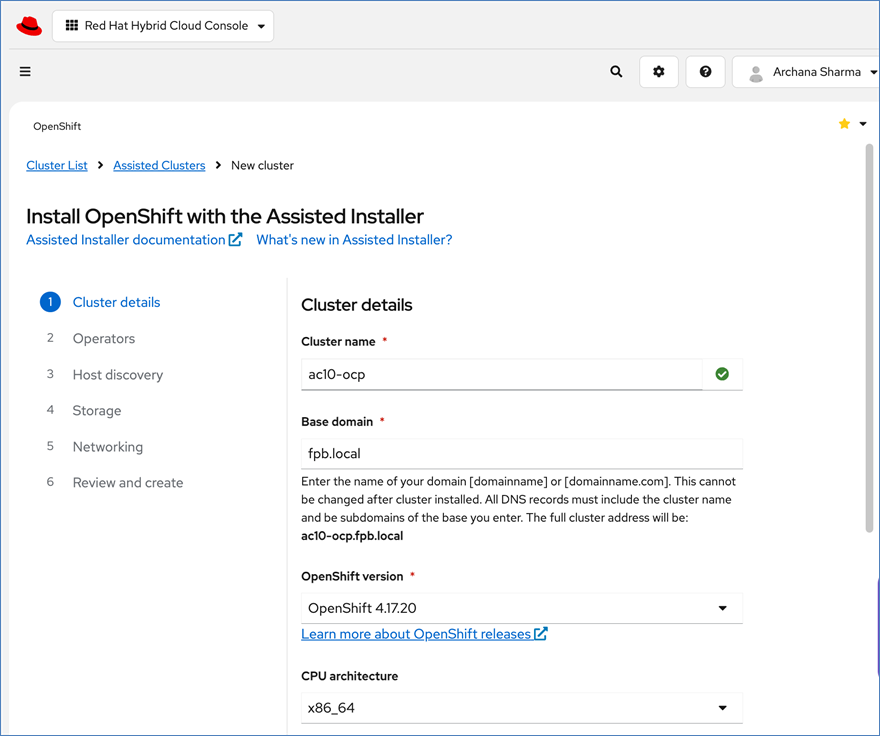This screenshot has width=880, height=736.
Task: Open Learn more about OpenShift releases link
Action: click(424, 634)
